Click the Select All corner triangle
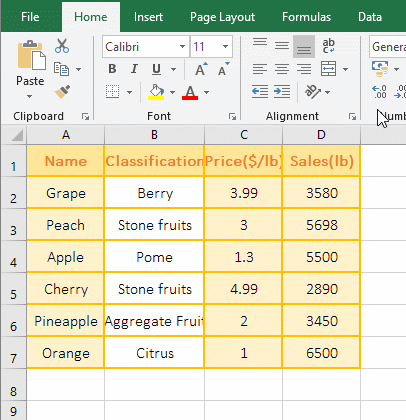Image resolution: width=406 pixels, height=420 pixels. pyautogui.click(x=17, y=135)
